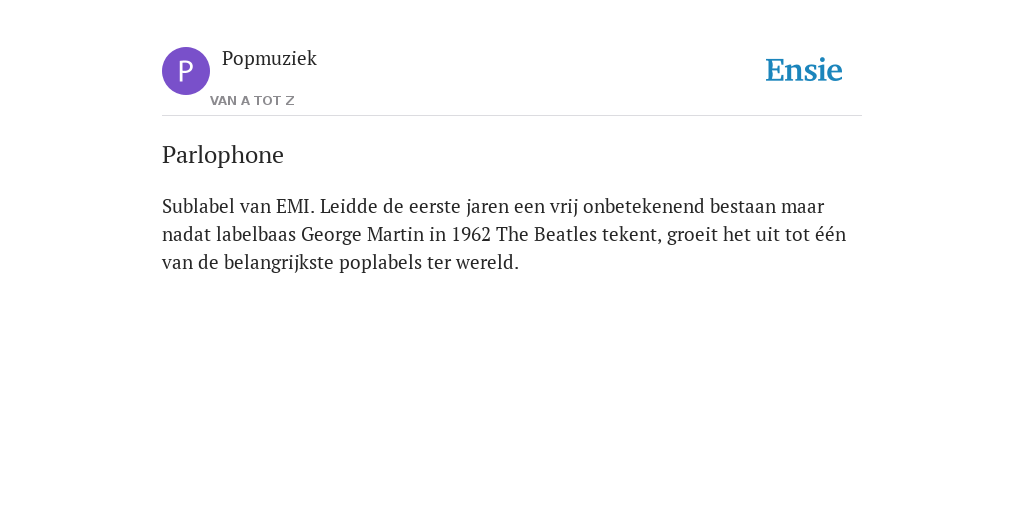Open the Popmuziek author name

coord(269,59)
